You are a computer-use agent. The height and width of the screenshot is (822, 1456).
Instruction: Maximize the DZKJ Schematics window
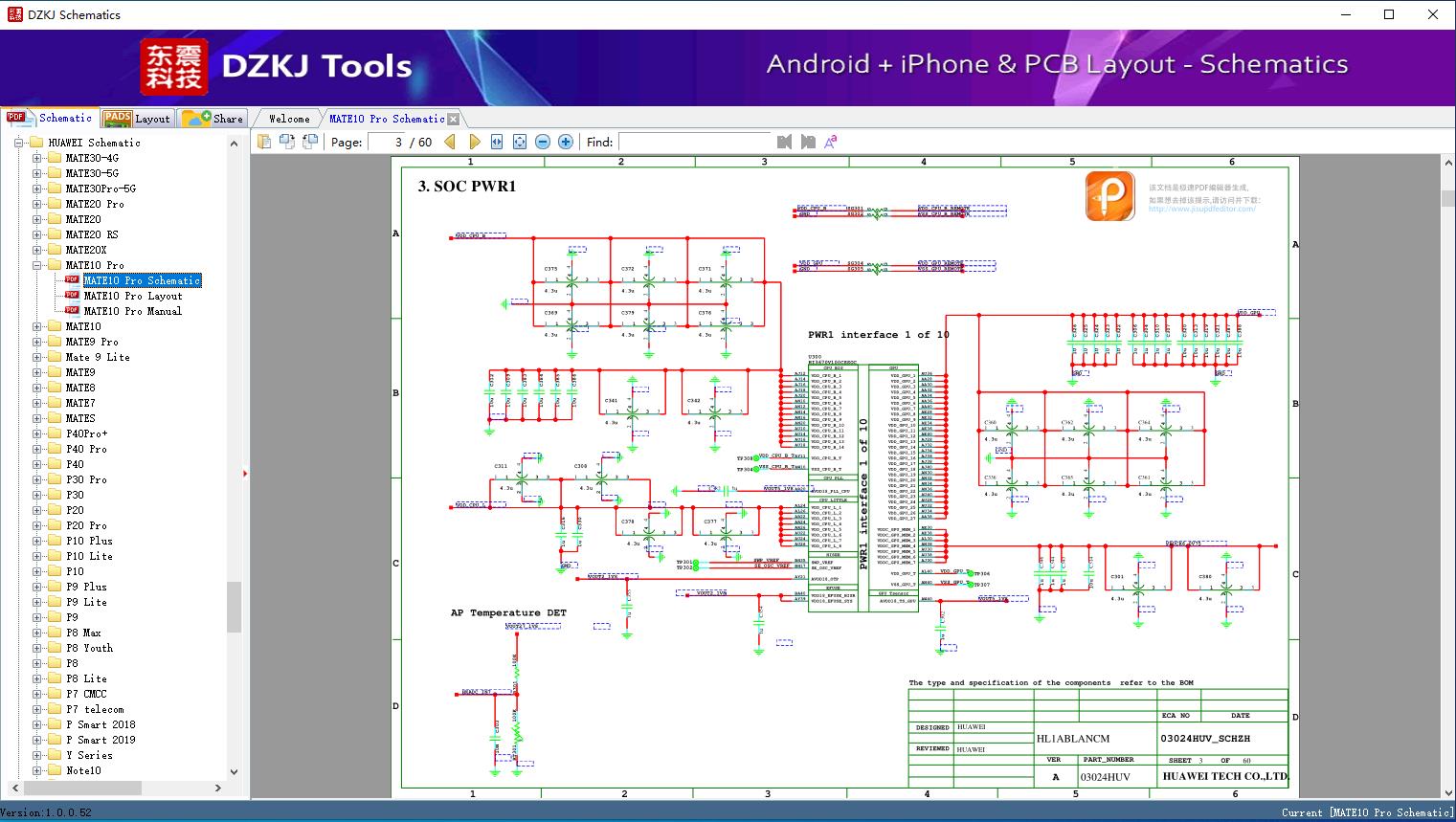point(1389,14)
